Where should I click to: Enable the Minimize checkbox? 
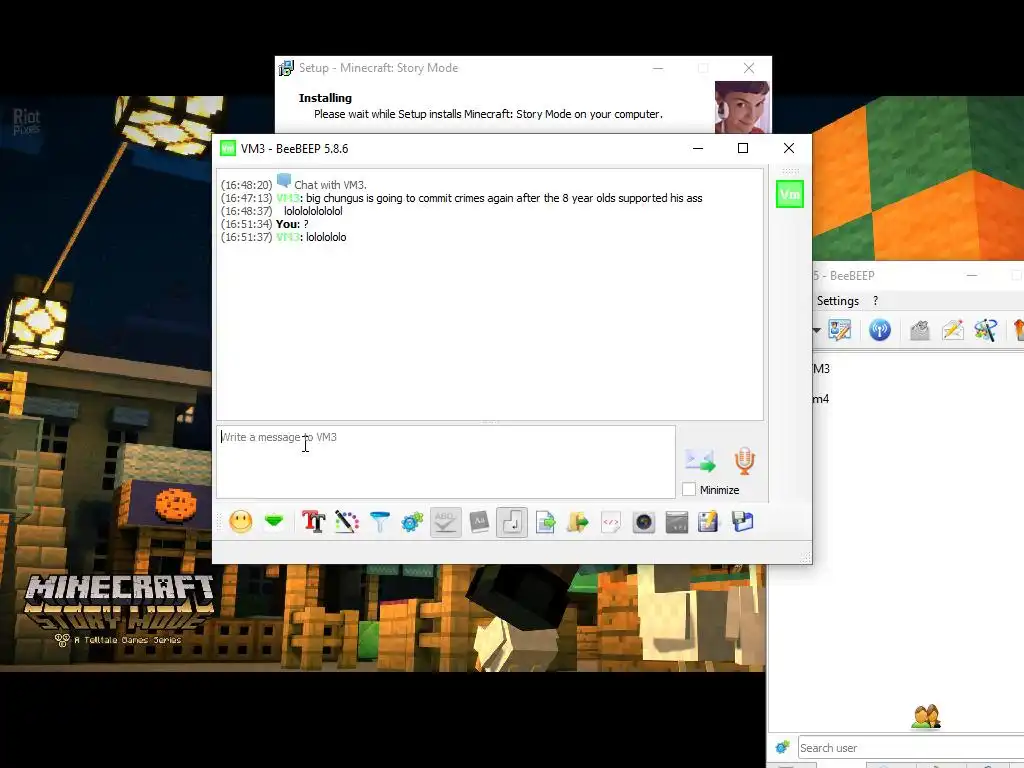(x=689, y=489)
